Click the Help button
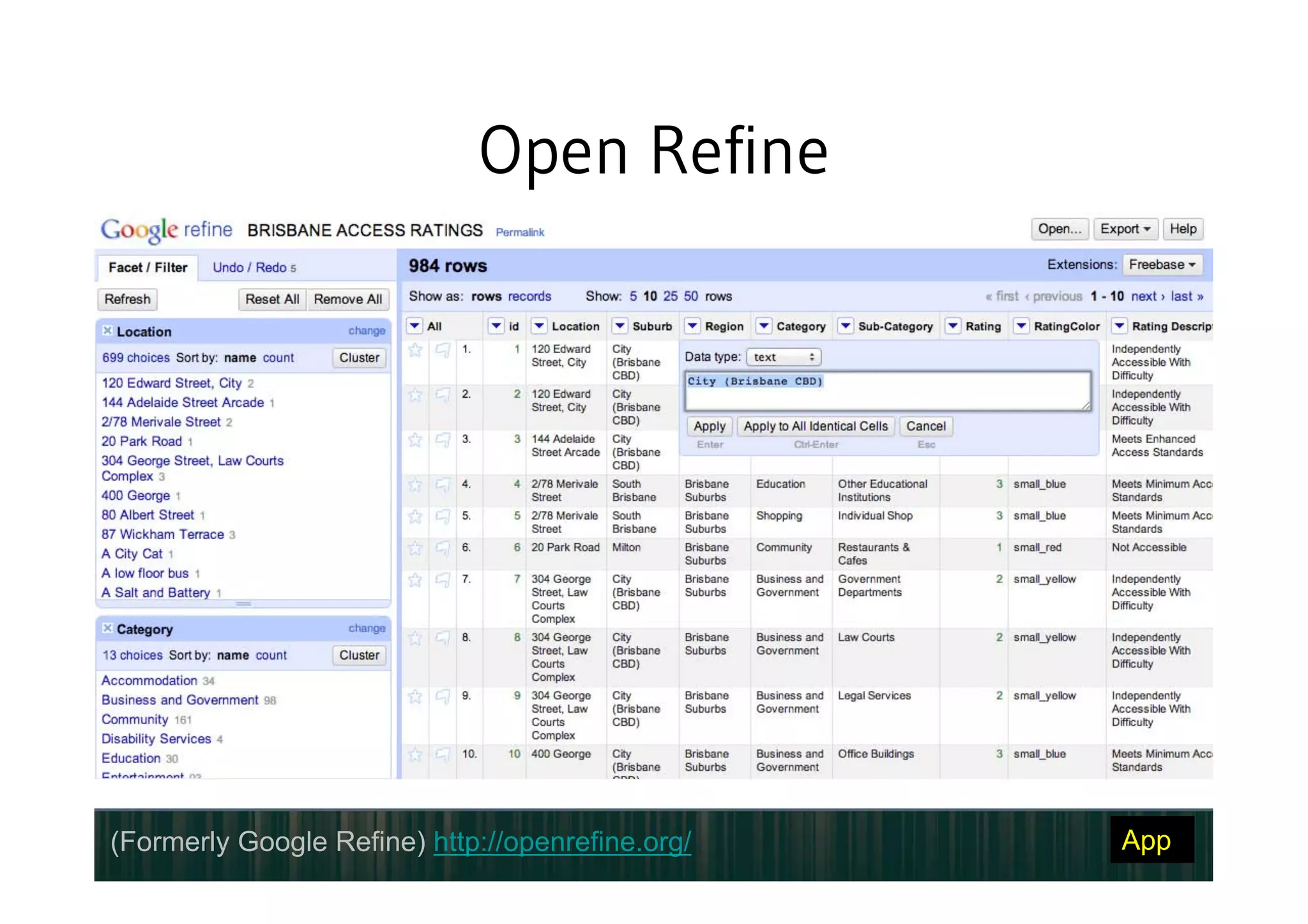The height and width of the screenshot is (924, 1308). coord(1183,229)
